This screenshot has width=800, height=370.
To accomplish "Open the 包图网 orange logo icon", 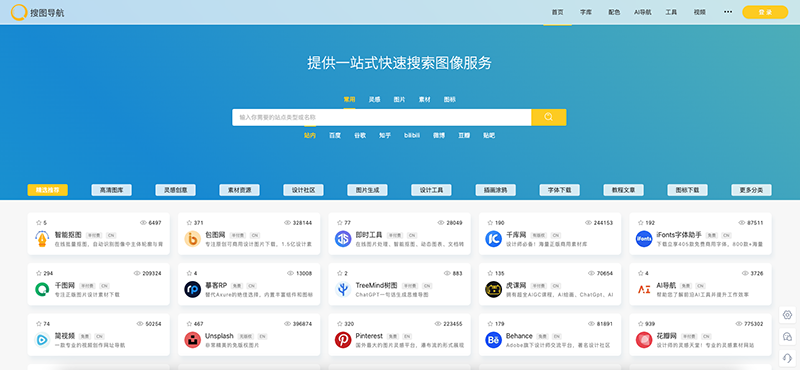I will (x=192, y=238).
